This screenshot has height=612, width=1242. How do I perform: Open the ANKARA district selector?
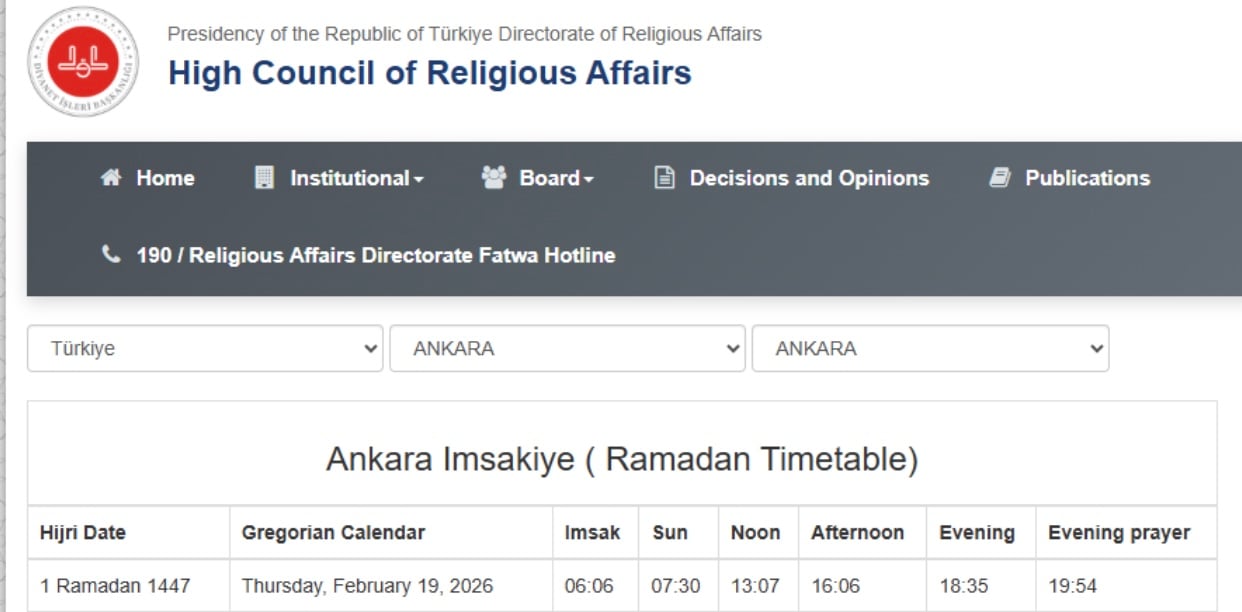point(930,348)
